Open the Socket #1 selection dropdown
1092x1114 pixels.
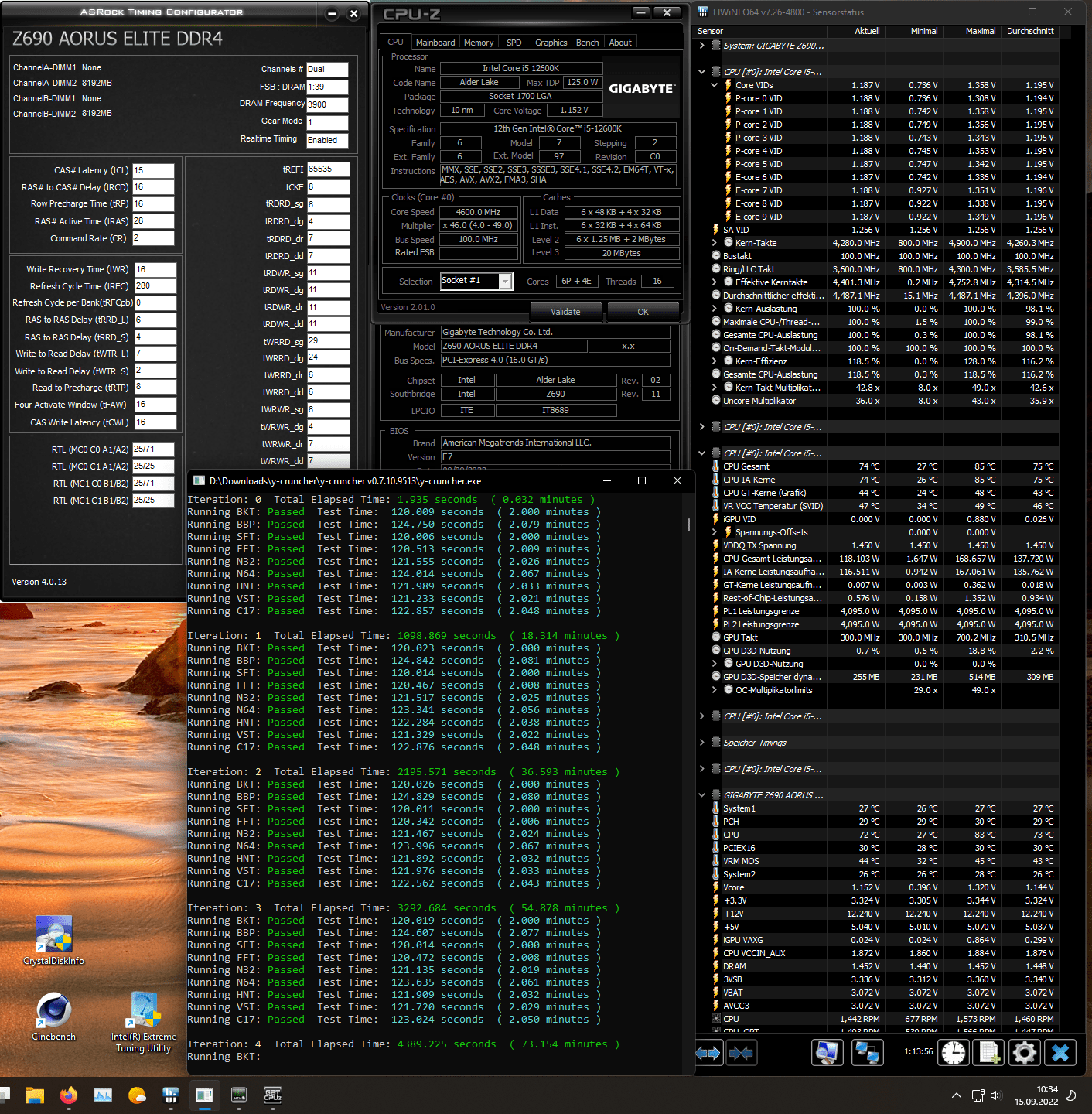point(505,282)
